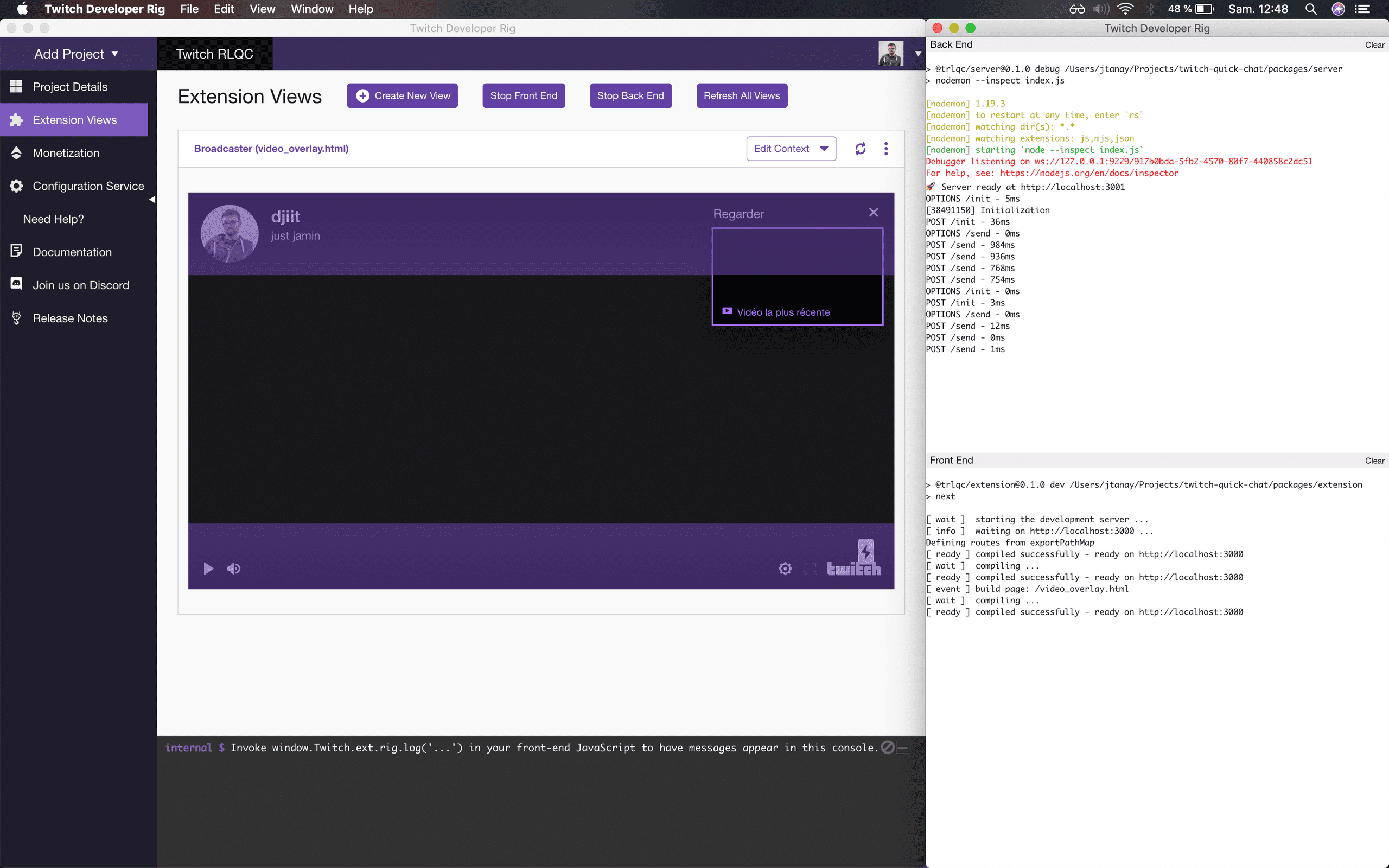Click the build page: /video_overlay.html line
1389x868 pixels.
click(1028, 589)
